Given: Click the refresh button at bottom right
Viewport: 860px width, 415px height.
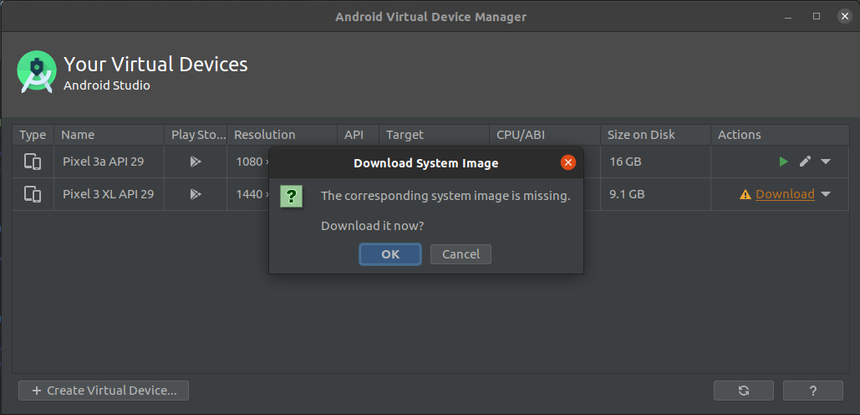Looking at the screenshot, I should (743, 391).
